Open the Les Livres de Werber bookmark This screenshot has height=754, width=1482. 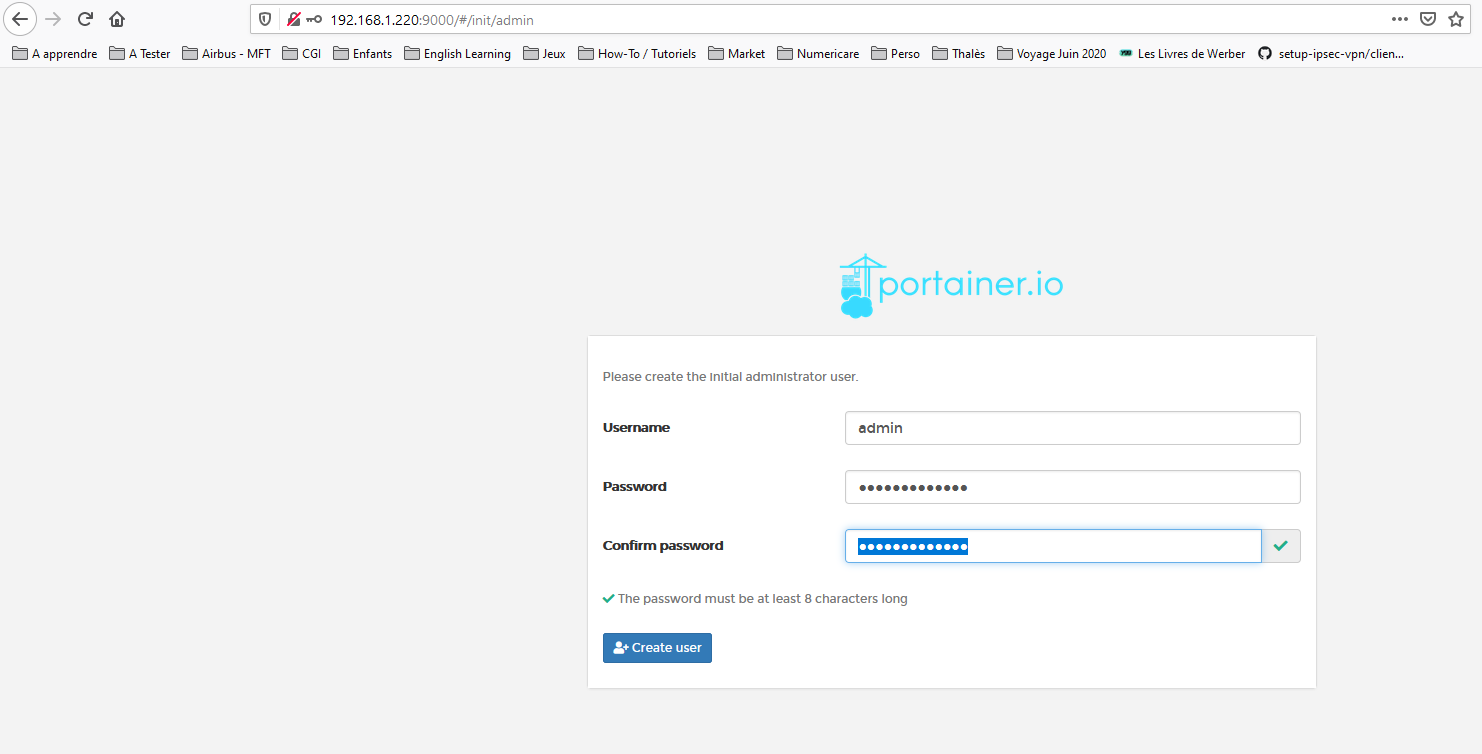click(1182, 54)
